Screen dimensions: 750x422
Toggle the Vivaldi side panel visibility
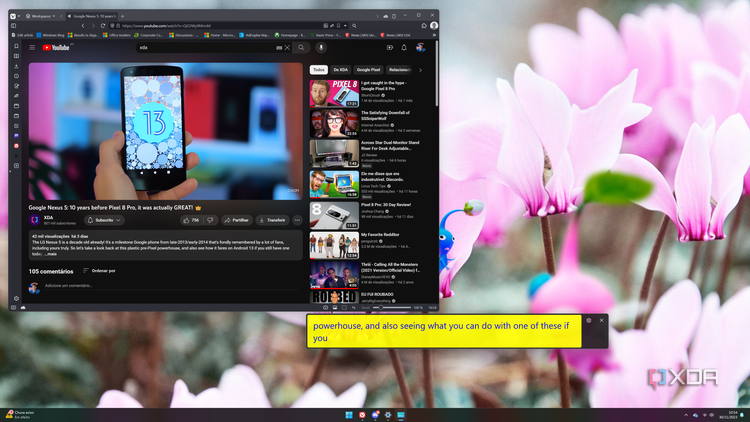click(13, 26)
